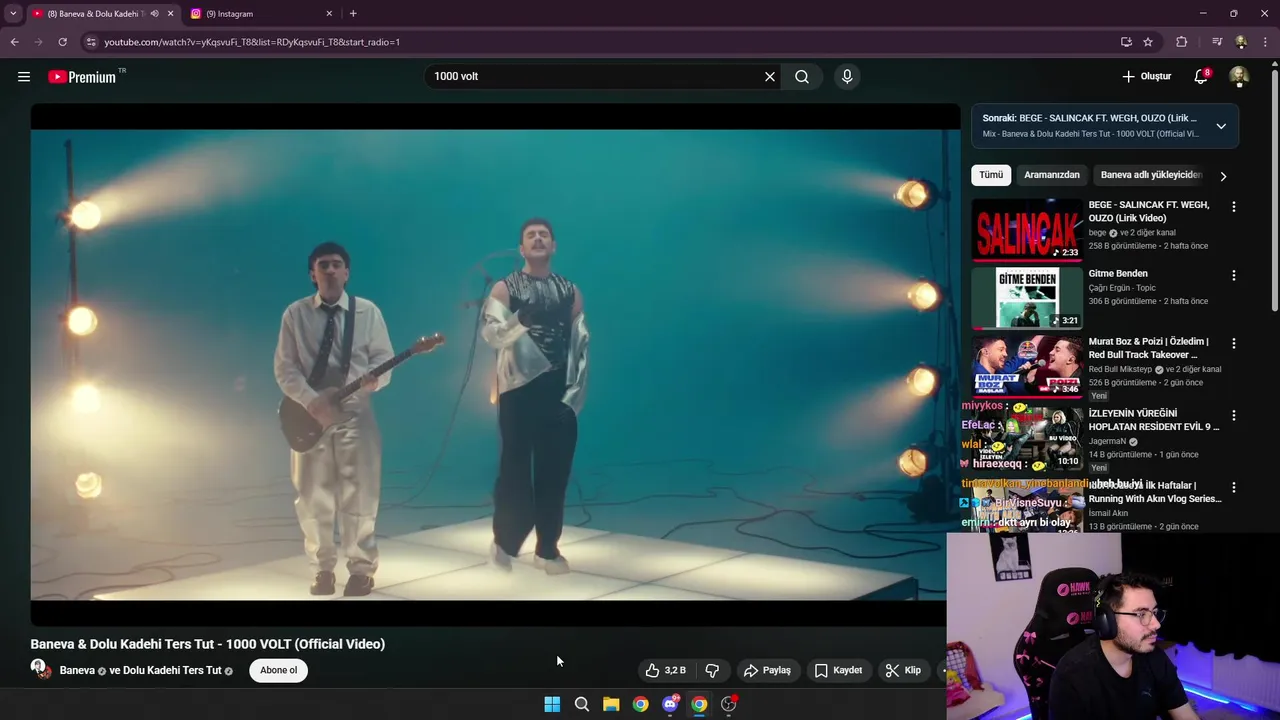
Task: Open Dolu Kadehi Ters Tut channel link
Action: pos(172,670)
